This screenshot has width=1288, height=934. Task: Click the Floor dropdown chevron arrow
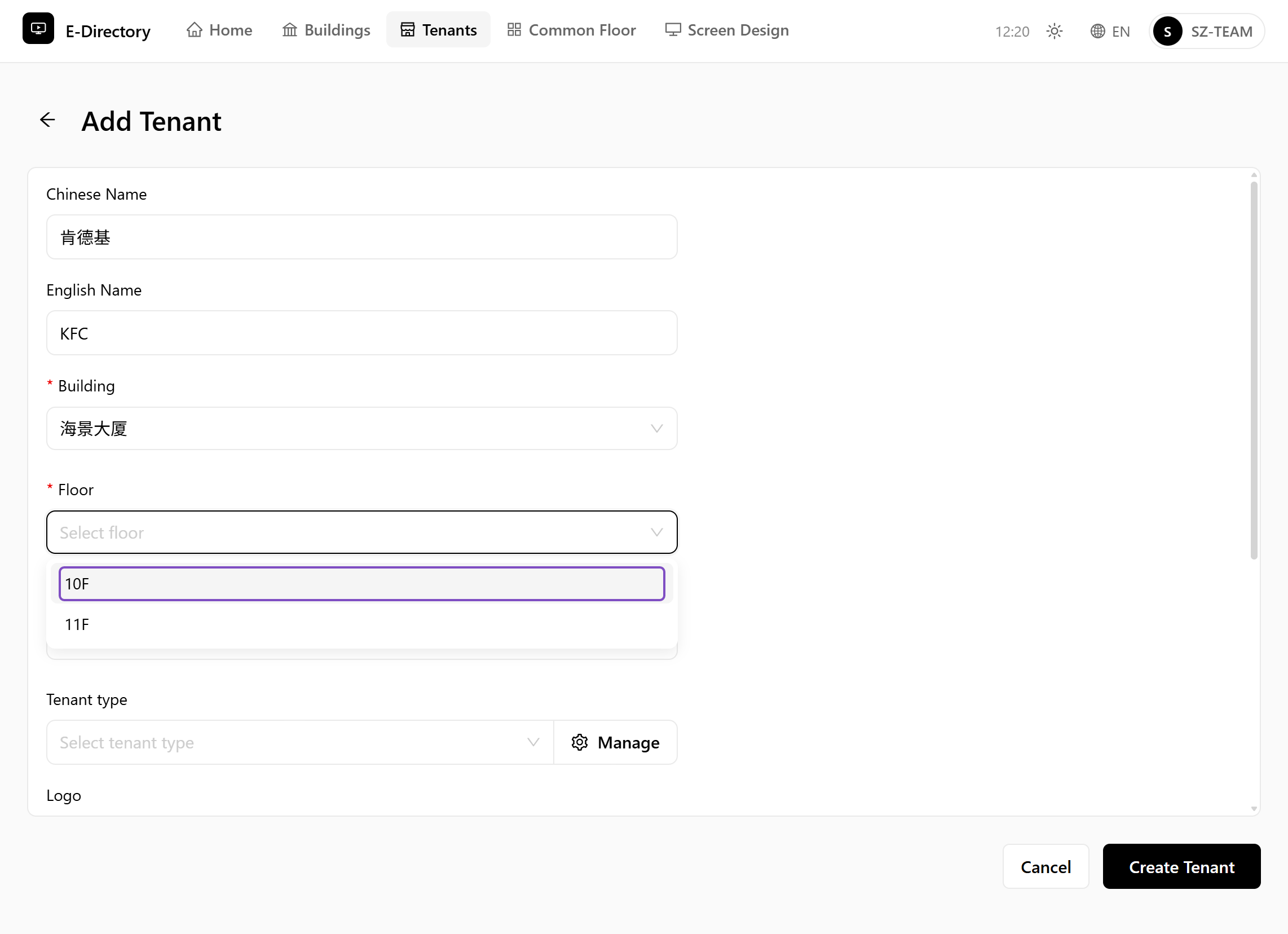click(x=656, y=532)
